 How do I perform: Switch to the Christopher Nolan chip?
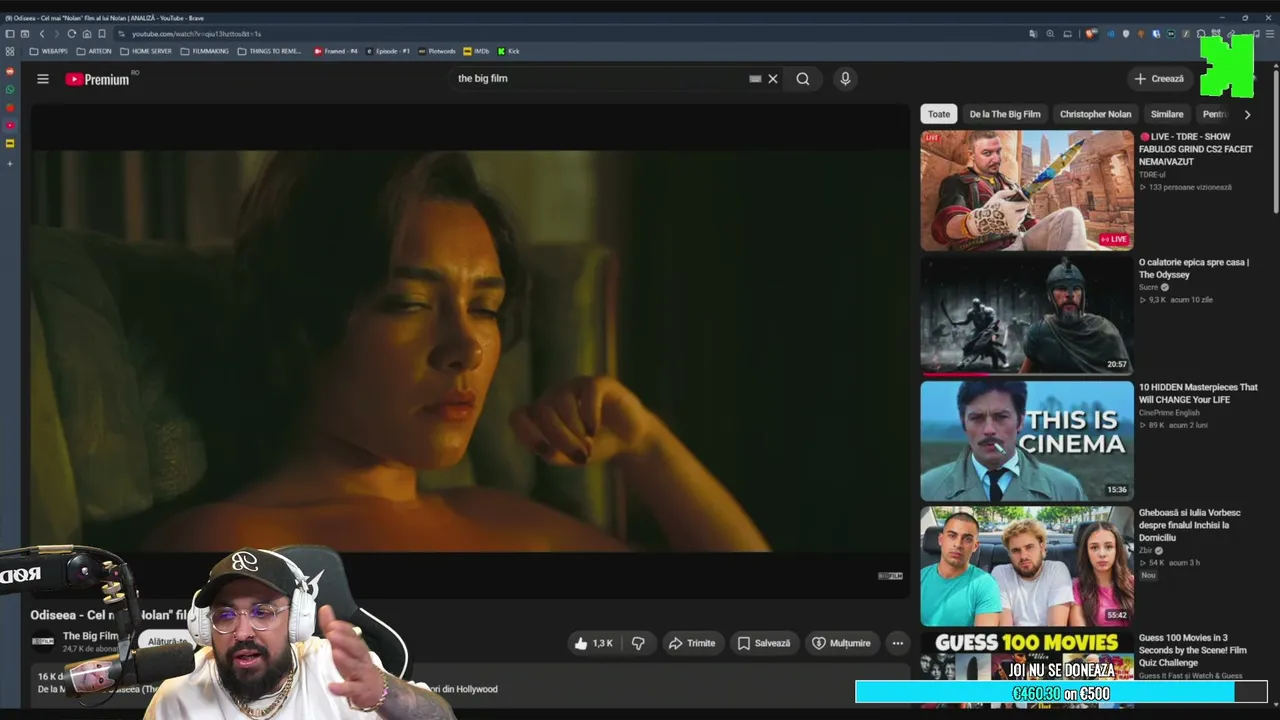[x=1095, y=114]
